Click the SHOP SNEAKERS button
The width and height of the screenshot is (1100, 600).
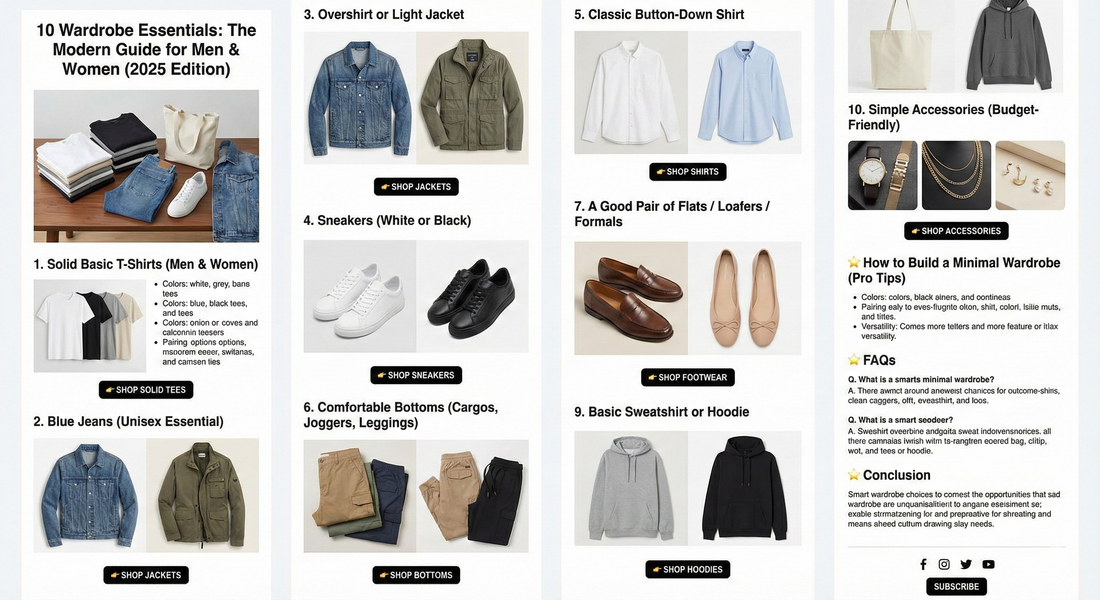[416, 375]
